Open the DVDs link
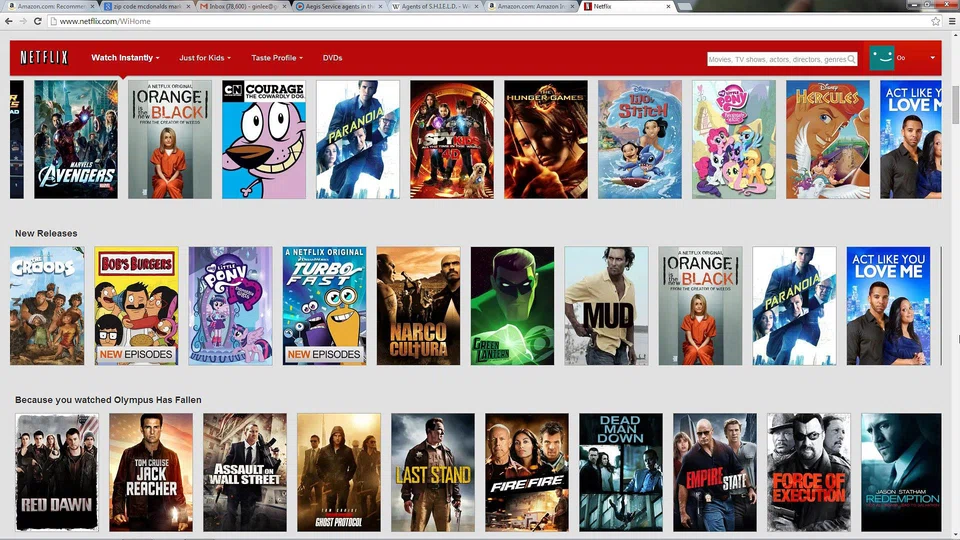 332,58
